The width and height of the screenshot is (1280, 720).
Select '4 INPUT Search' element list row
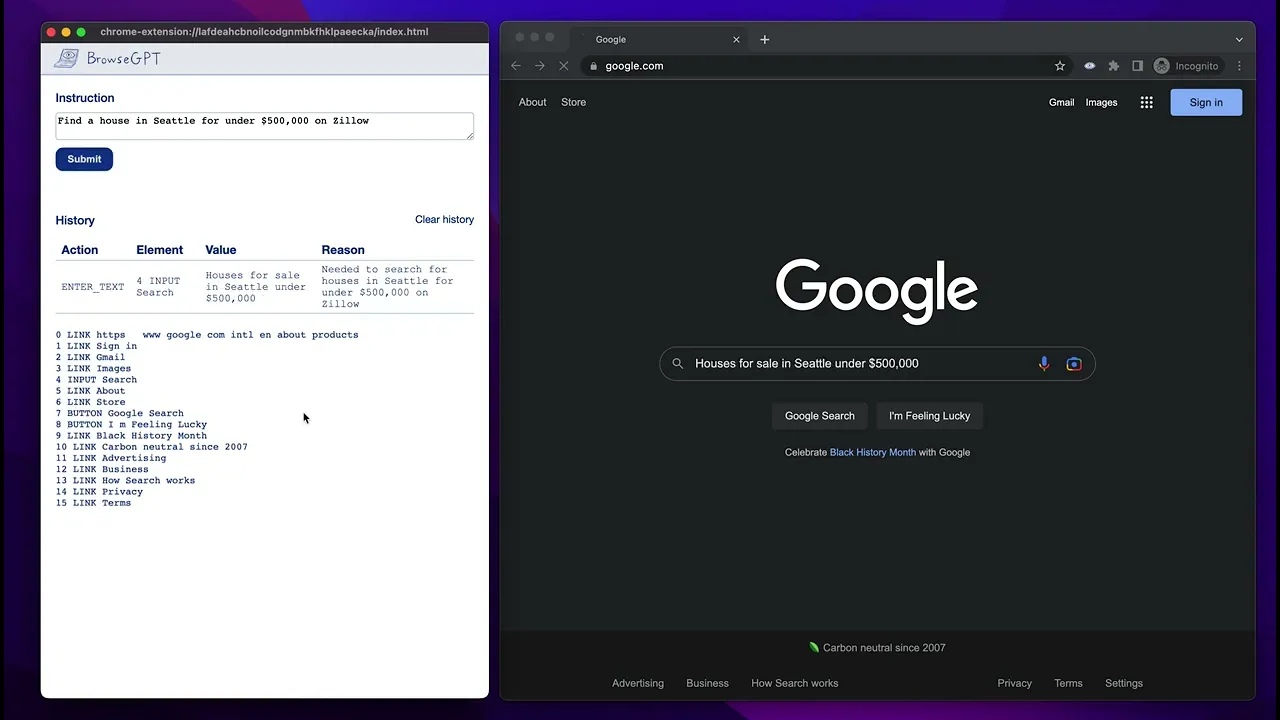click(96, 380)
